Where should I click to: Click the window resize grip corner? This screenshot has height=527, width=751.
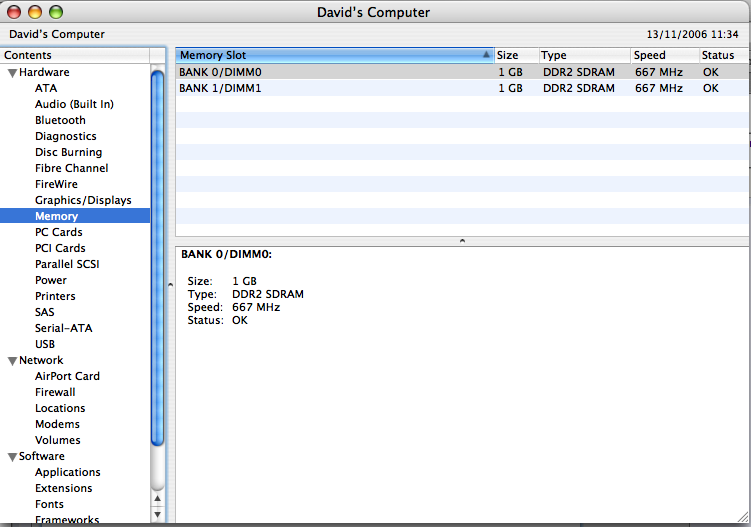pyautogui.click(x=743, y=517)
